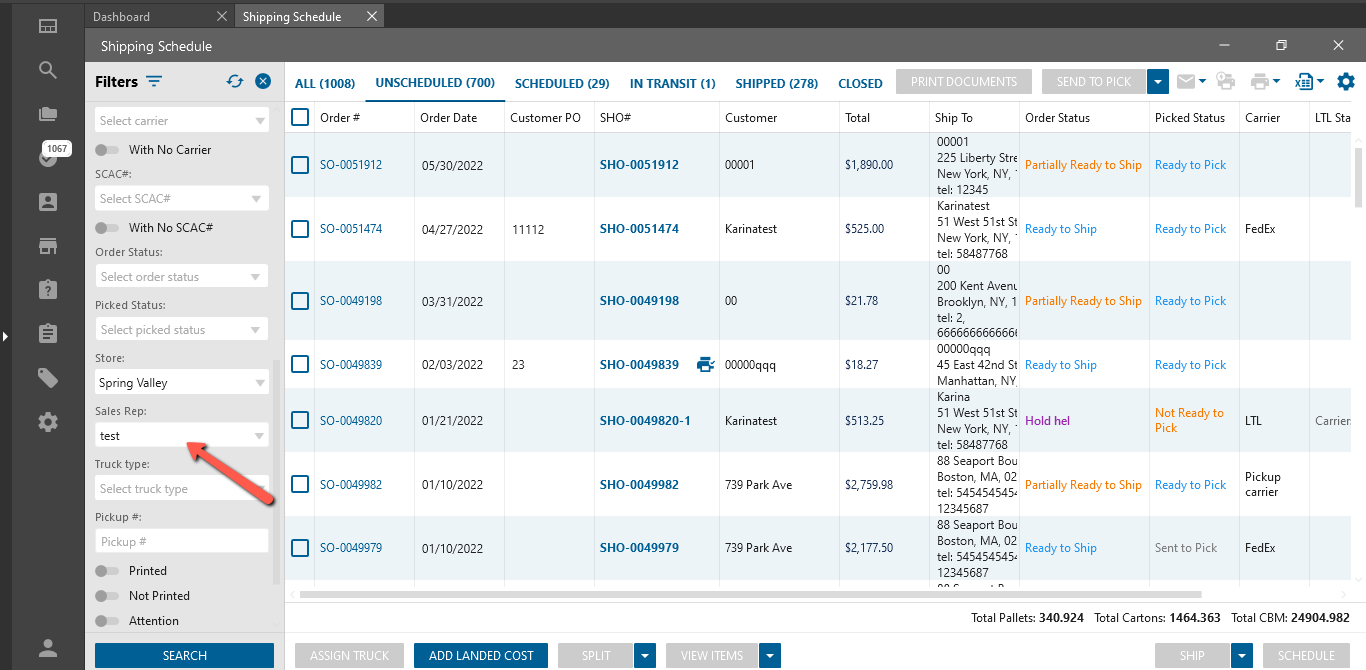Click the email envelope icon in the toolbar
This screenshot has height=670, width=1366.
pos(1186,81)
